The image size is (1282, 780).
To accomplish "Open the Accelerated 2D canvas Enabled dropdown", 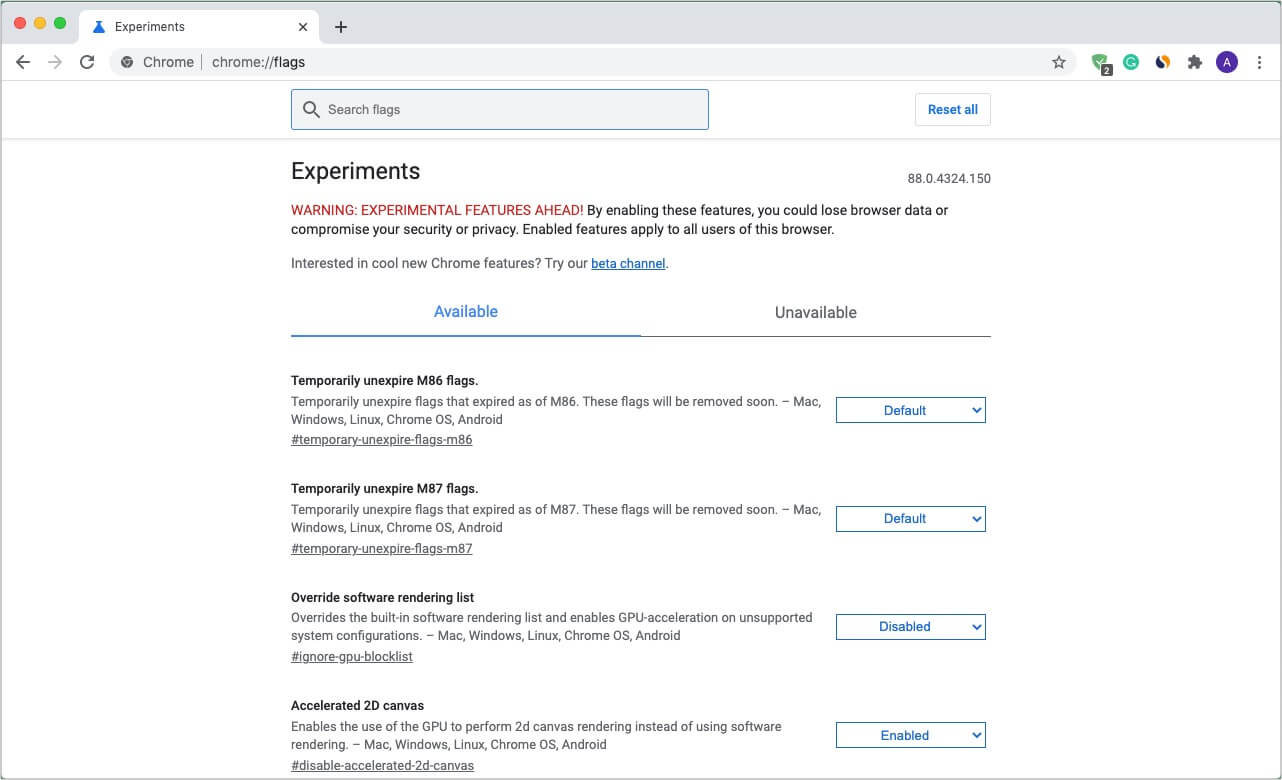I will pyautogui.click(x=911, y=735).
